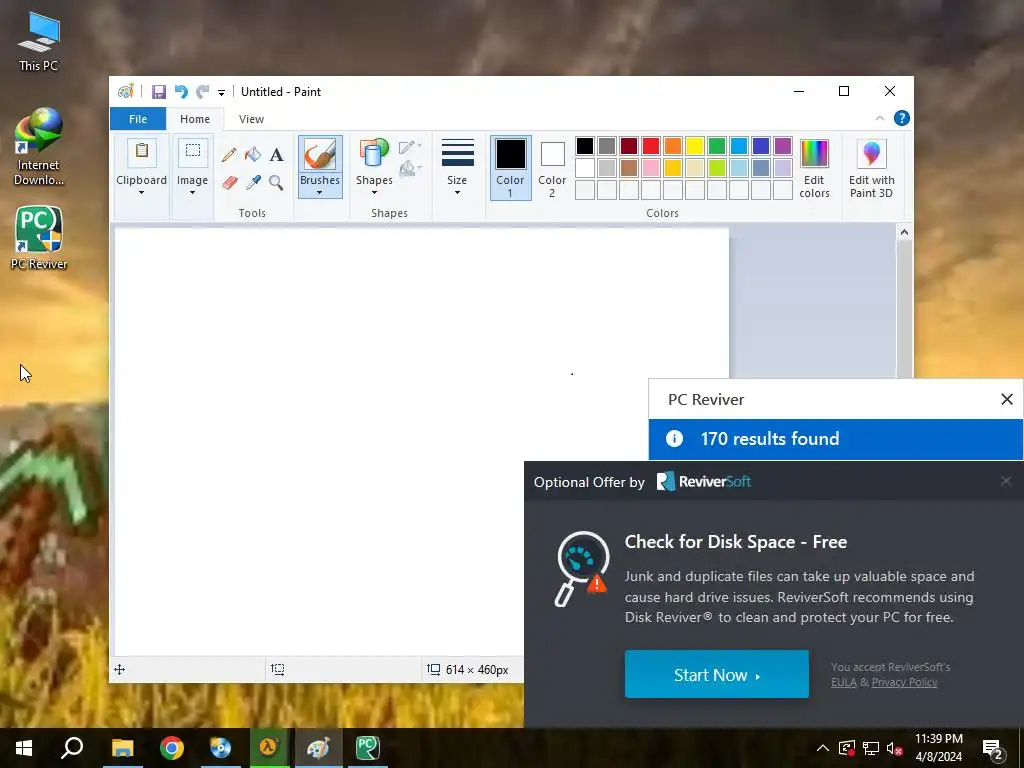Switch to the View tab
Screen dimensions: 1024x768
coord(251,119)
